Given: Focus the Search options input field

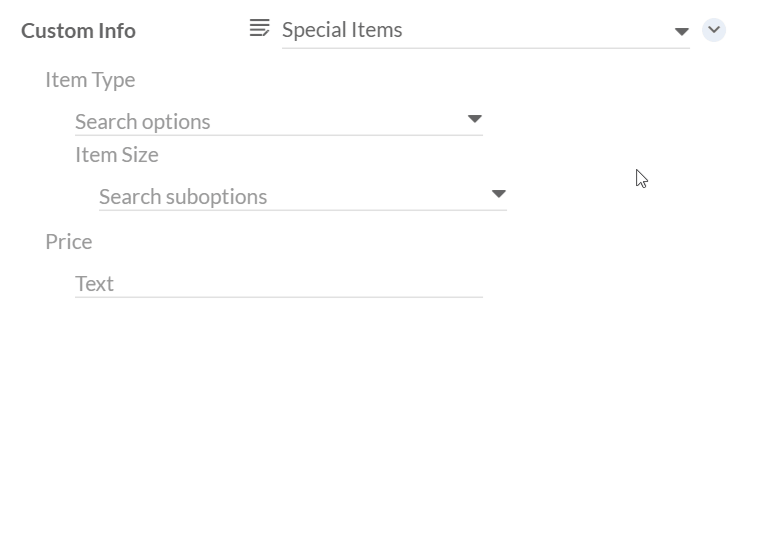Looking at the screenshot, I should click(x=260, y=121).
